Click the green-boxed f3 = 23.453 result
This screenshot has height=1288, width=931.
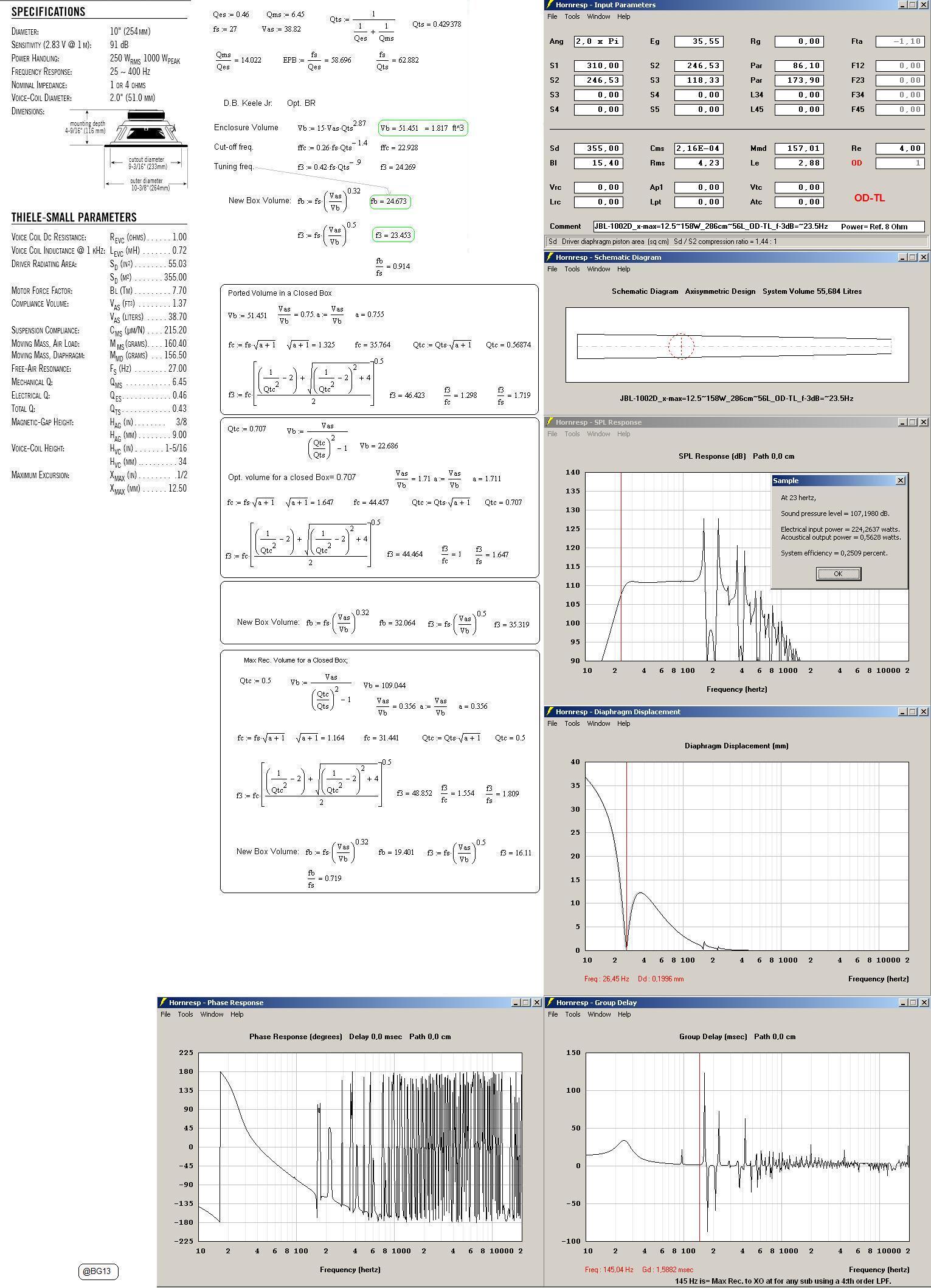pos(393,235)
